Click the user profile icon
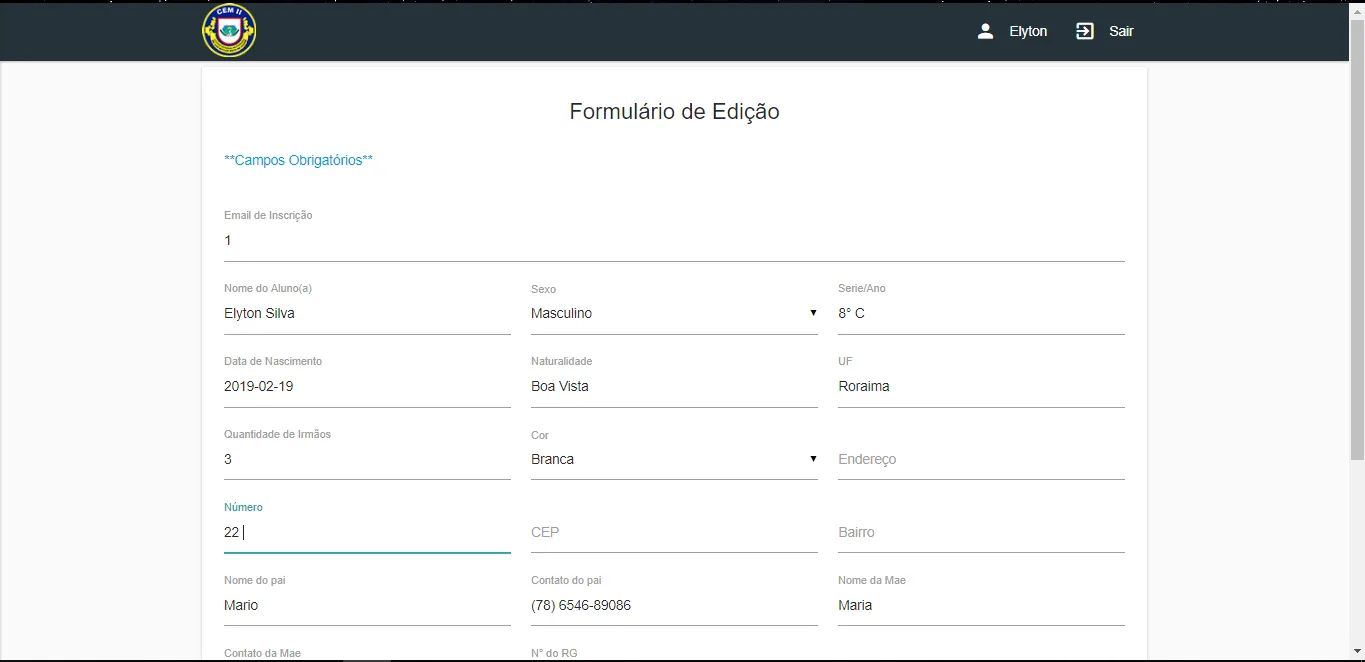Viewport: 1365px width, 662px height. click(985, 31)
